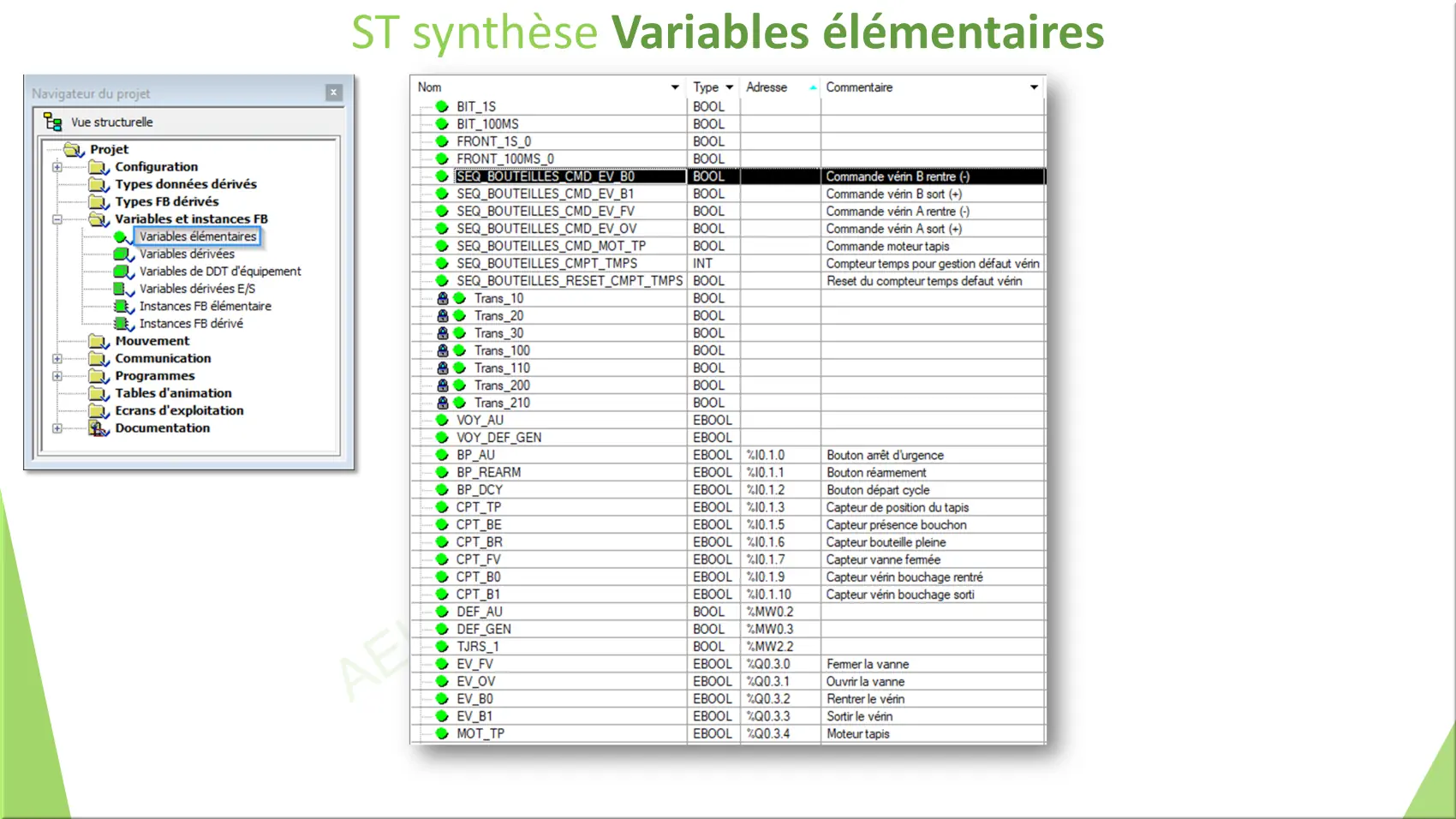Click the %I0.1.0 address cell
Viewport: 1456px width, 819px height.
766,455
